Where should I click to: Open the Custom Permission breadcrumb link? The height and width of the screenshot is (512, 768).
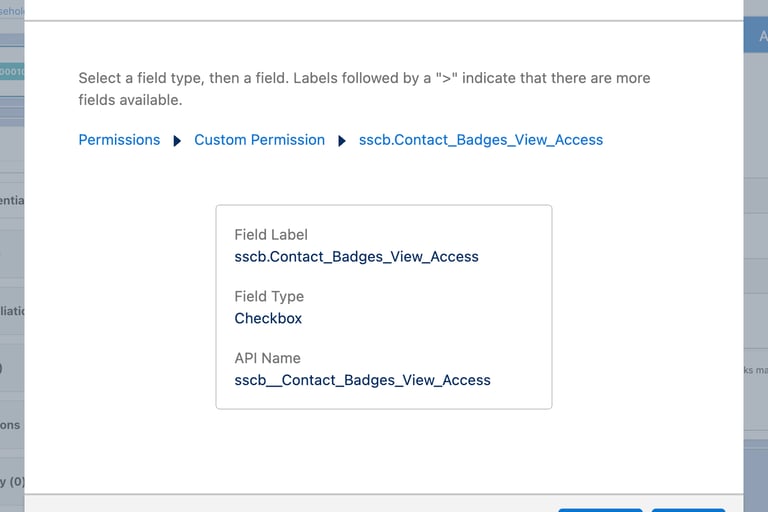tap(259, 140)
